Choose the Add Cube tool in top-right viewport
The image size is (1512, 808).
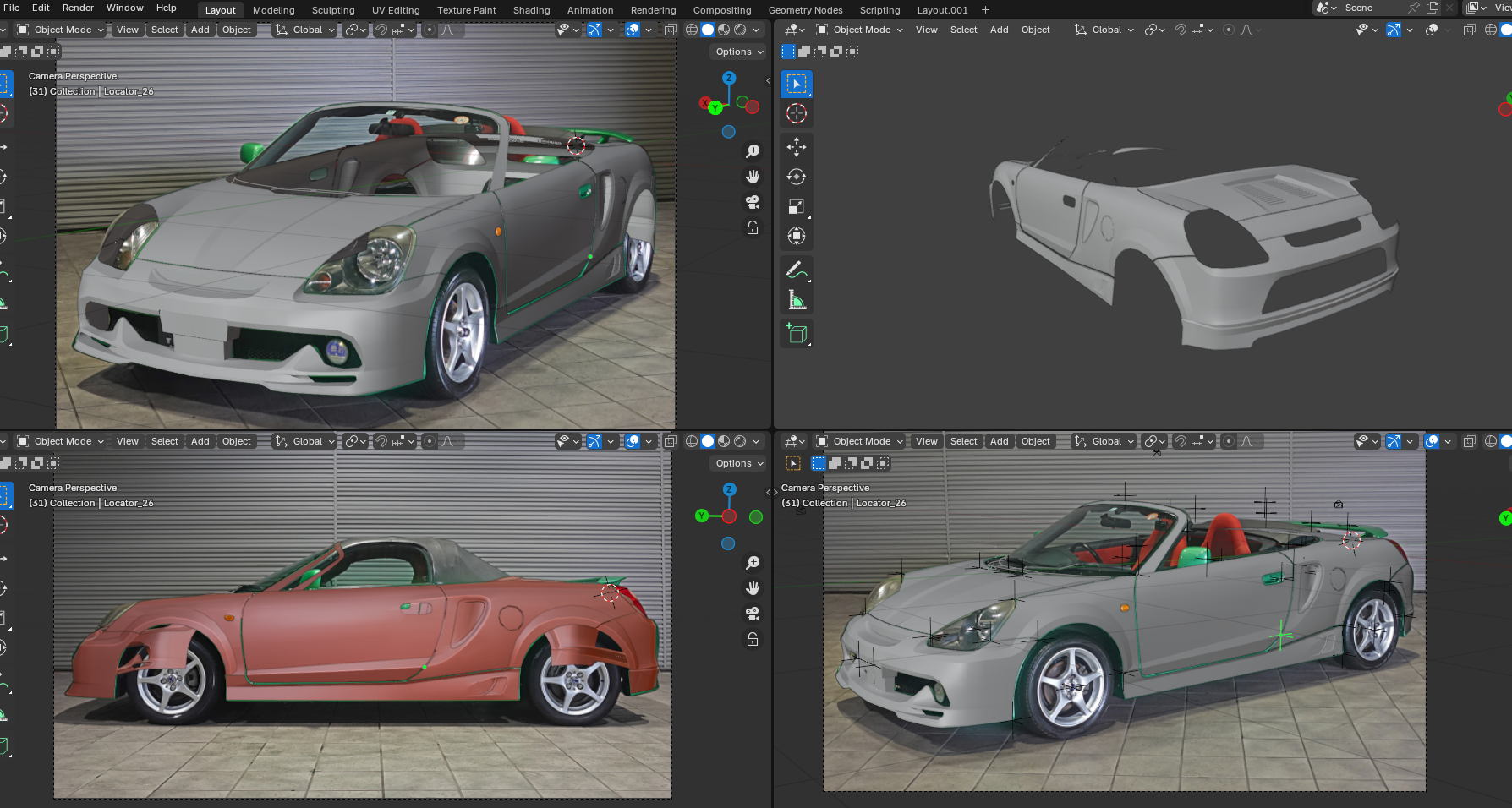[796, 333]
